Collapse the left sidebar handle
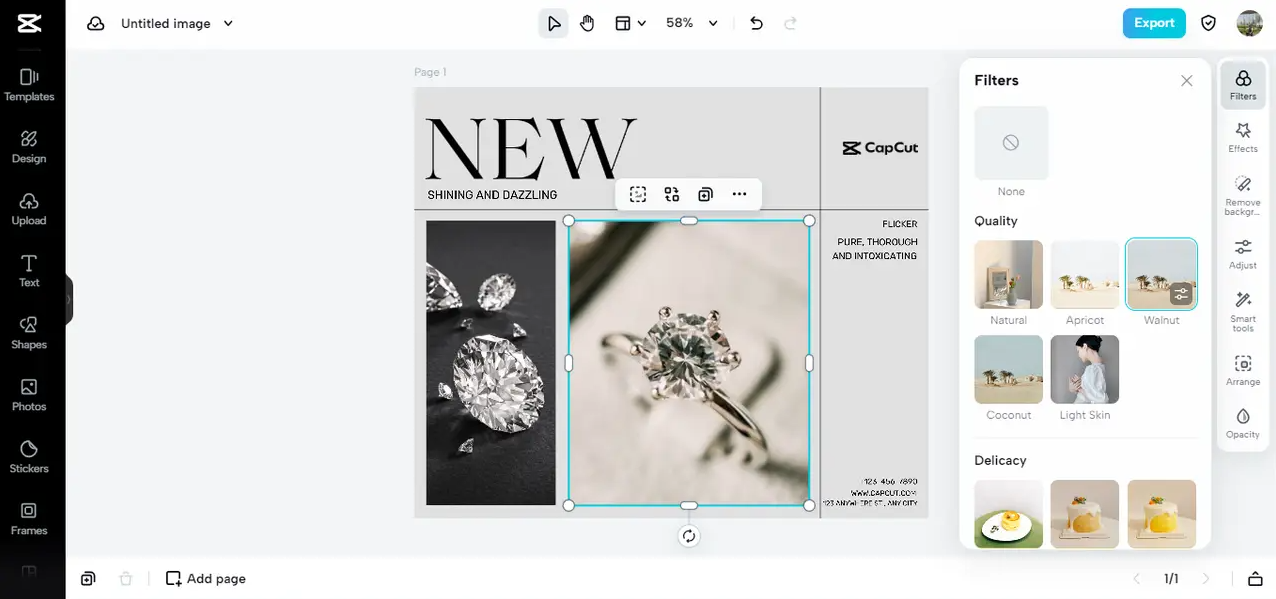 (69, 299)
